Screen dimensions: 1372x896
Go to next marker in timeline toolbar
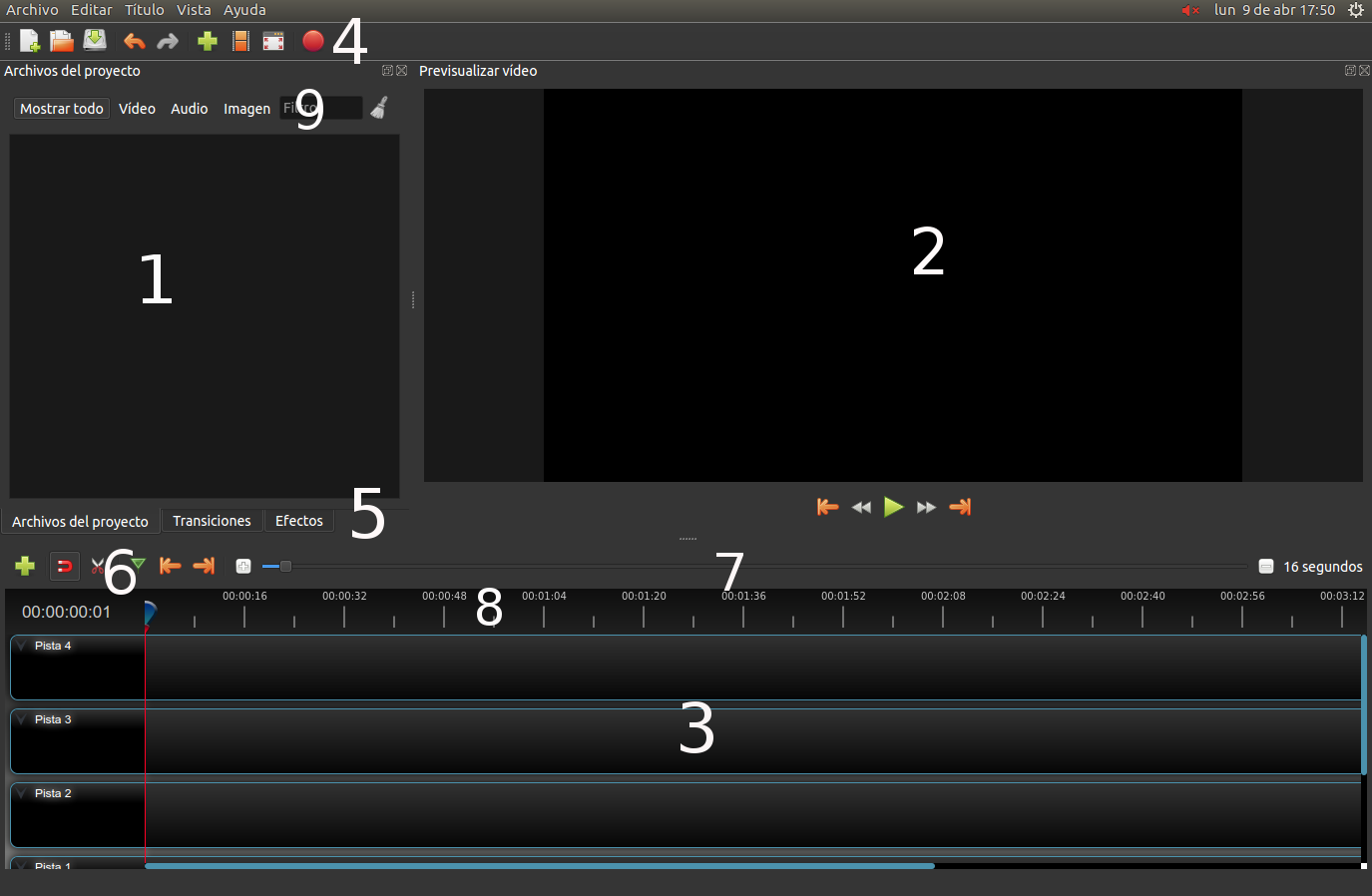tap(204, 566)
